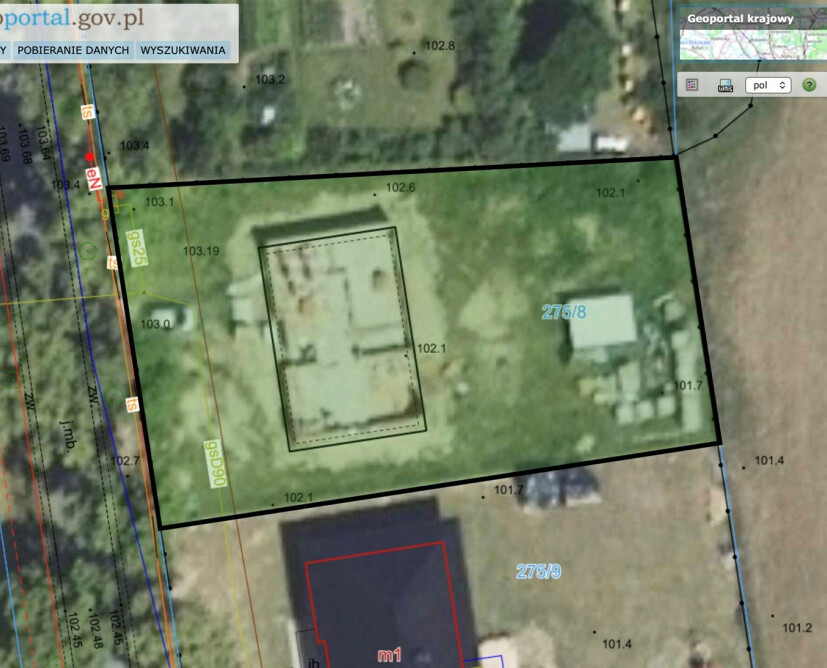Click parcel label 275/9 on the map

[x=538, y=571]
